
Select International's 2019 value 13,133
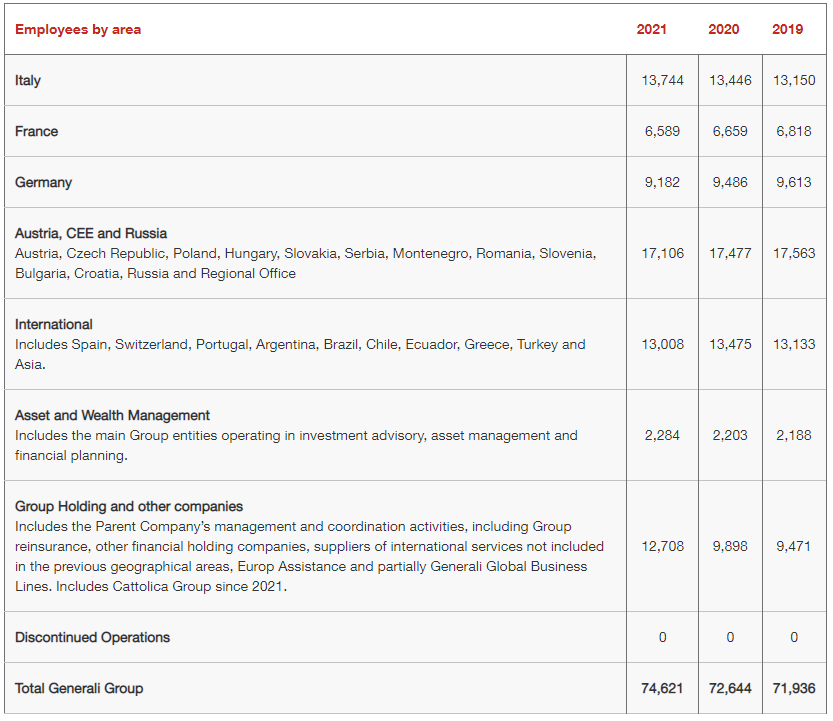point(794,344)
